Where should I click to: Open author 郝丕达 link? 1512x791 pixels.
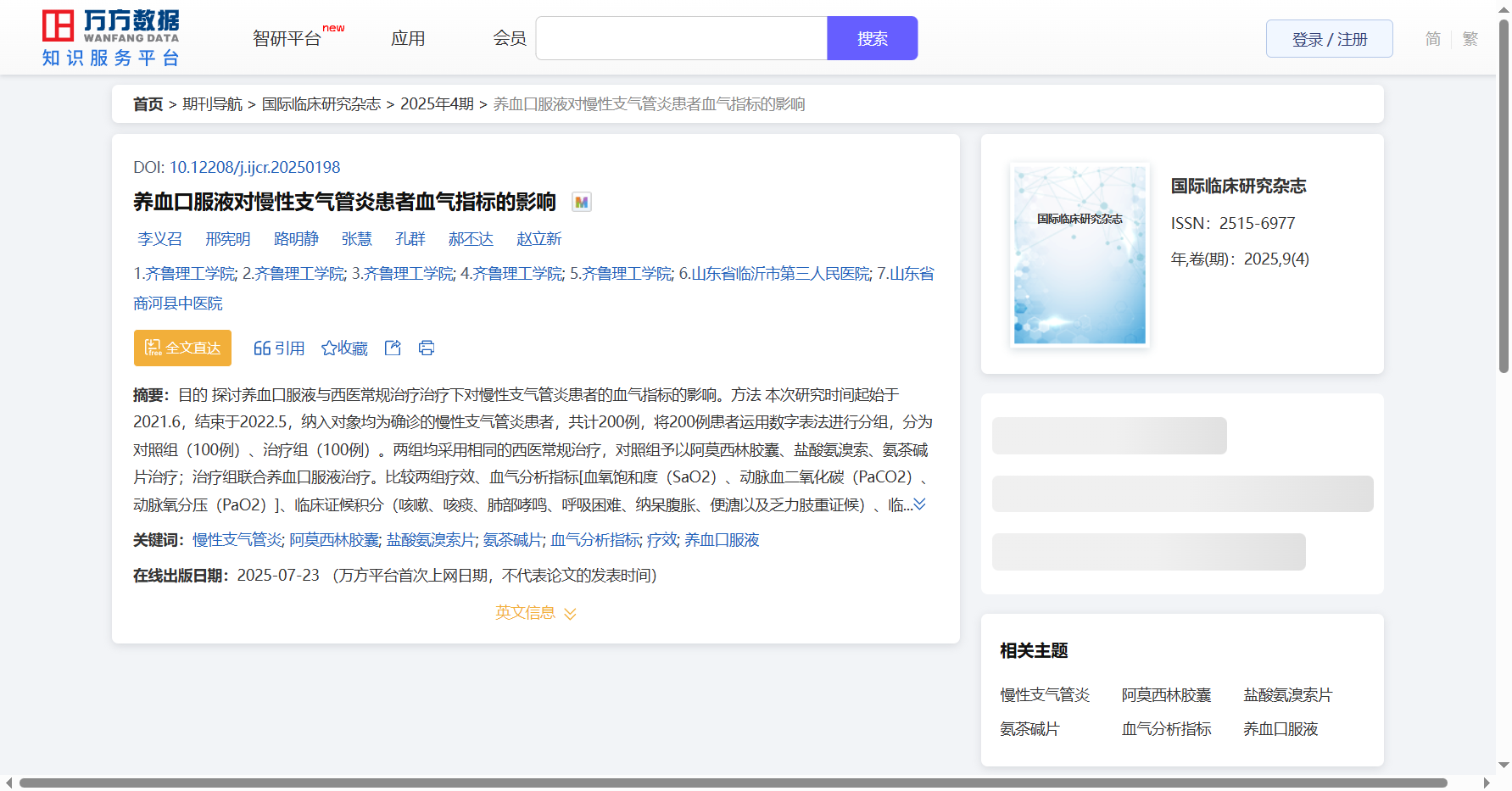click(x=471, y=239)
